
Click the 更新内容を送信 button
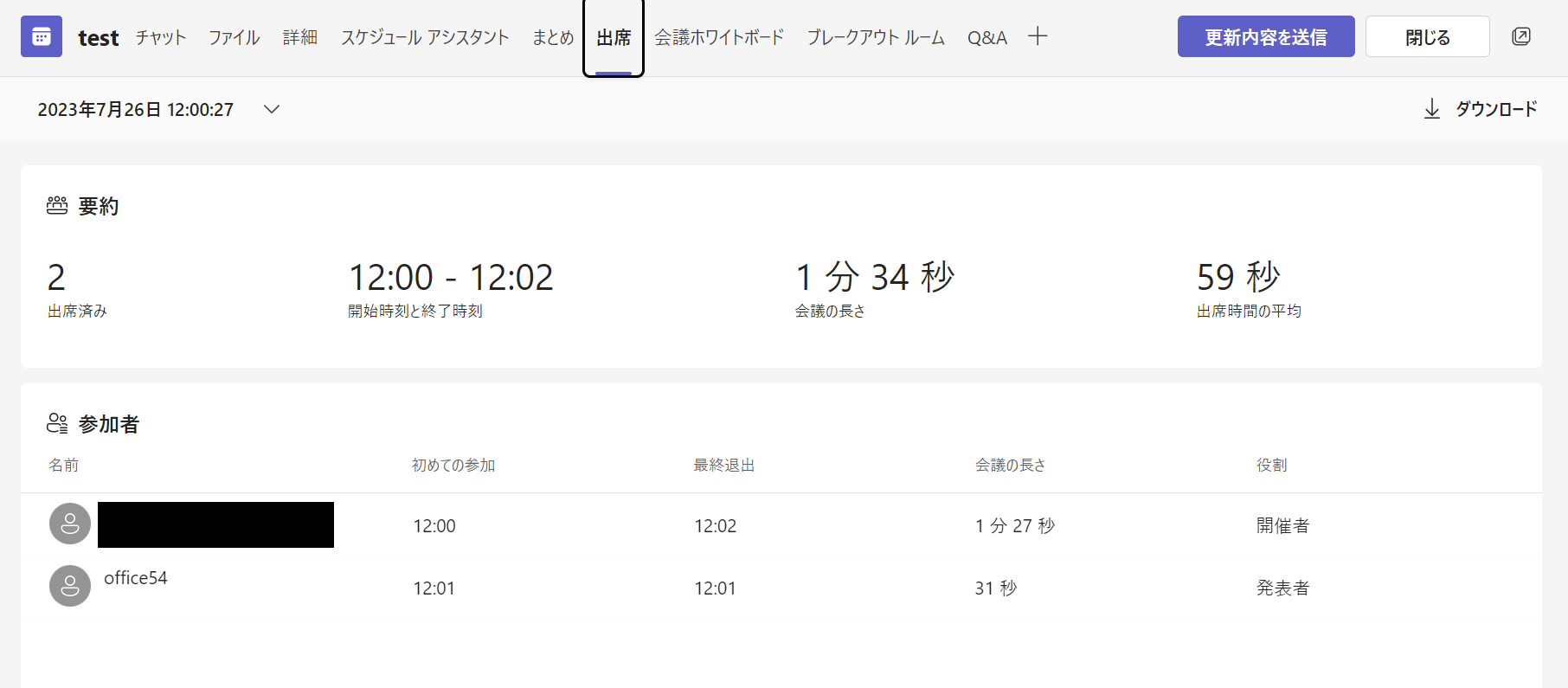pyautogui.click(x=1266, y=36)
